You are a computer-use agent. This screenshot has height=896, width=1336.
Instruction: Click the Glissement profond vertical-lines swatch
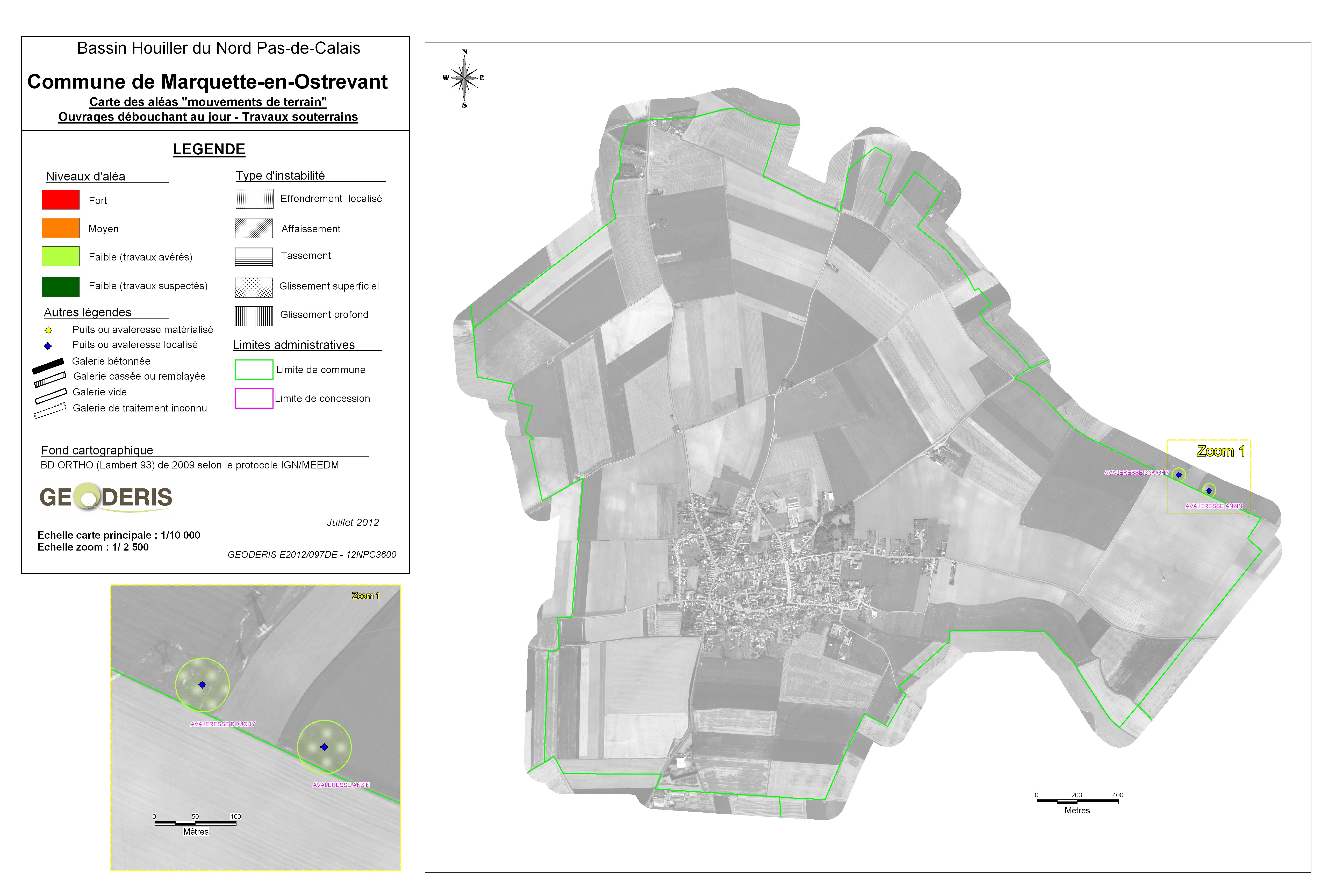pyautogui.click(x=254, y=316)
